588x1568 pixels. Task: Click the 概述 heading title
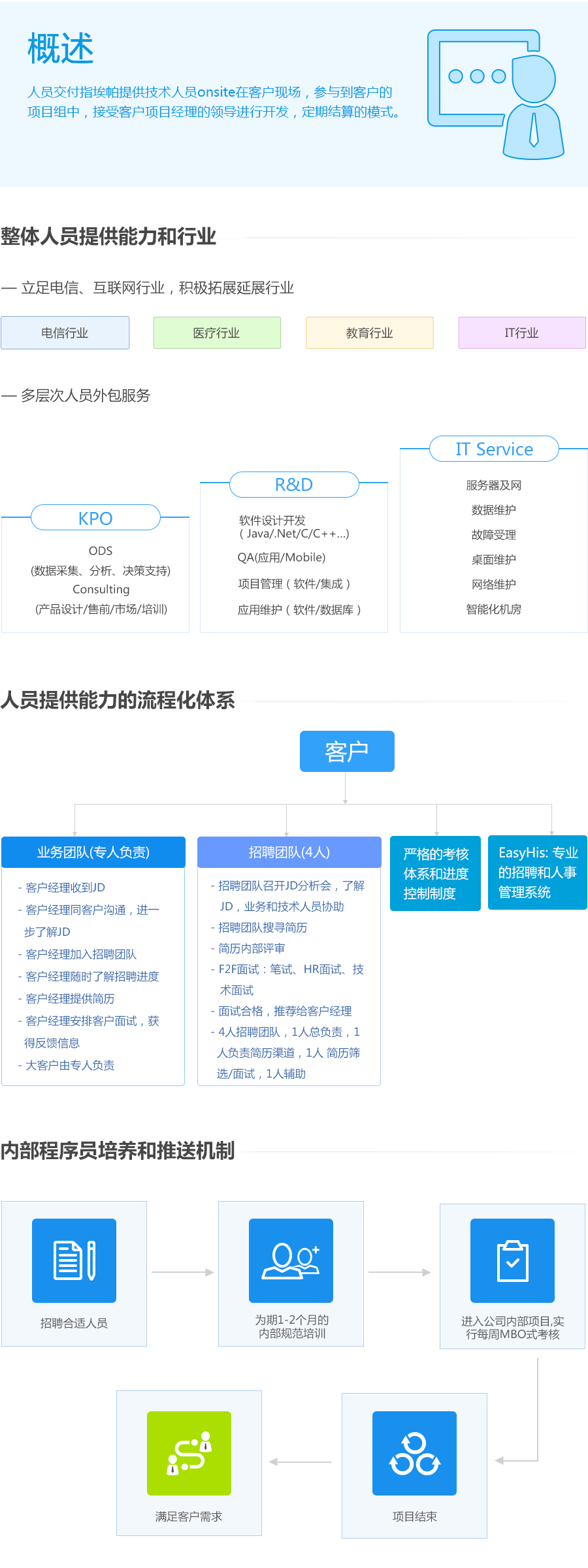coord(61,49)
